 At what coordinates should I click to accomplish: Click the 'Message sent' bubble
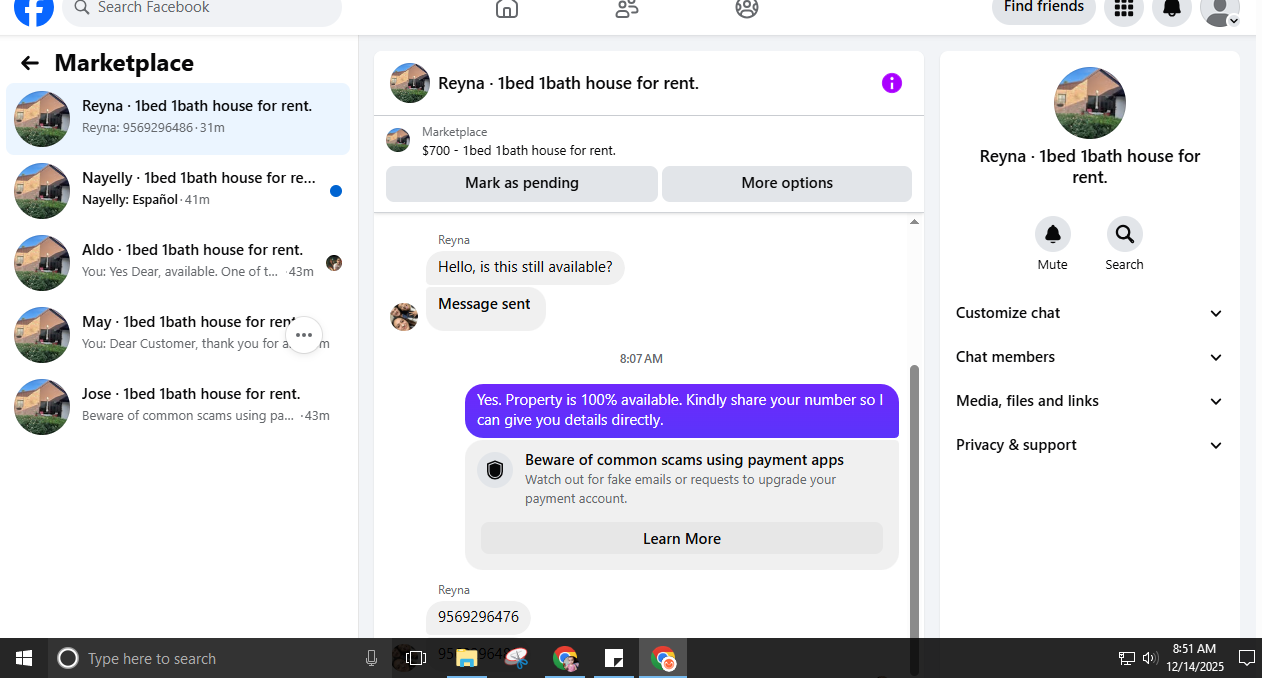point(485,307)
